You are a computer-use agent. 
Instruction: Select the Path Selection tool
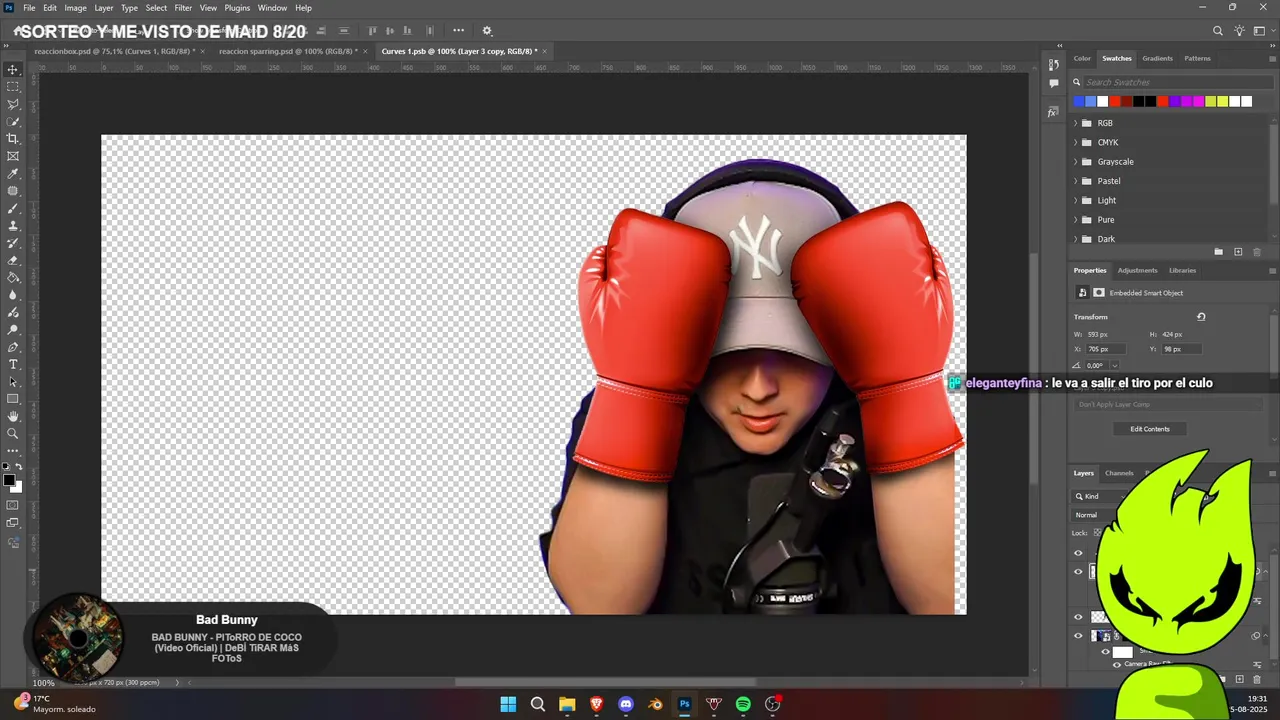pyautogui.click(x=13, y=381)
